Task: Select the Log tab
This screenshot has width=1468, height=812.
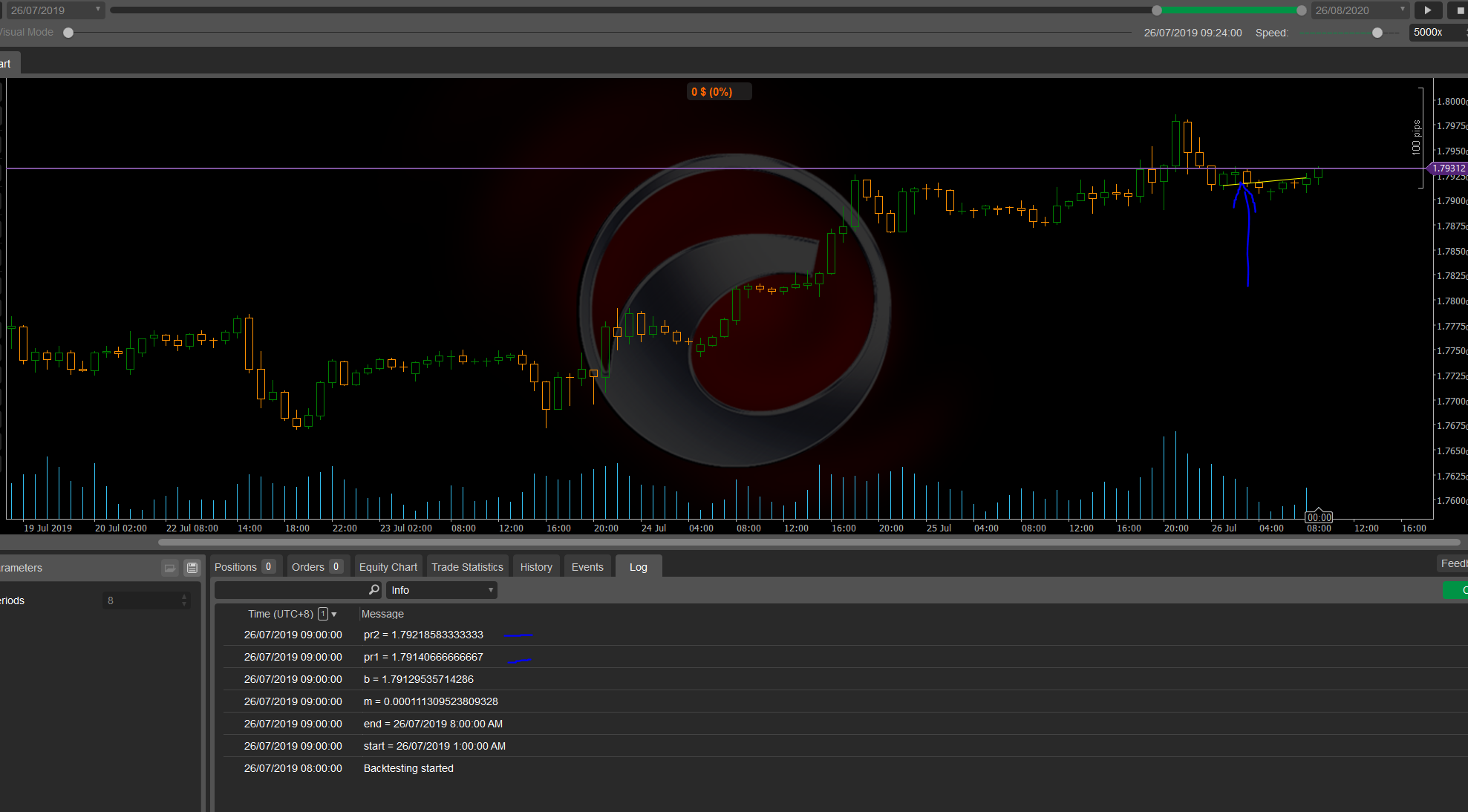Action: tap(639, 567)
